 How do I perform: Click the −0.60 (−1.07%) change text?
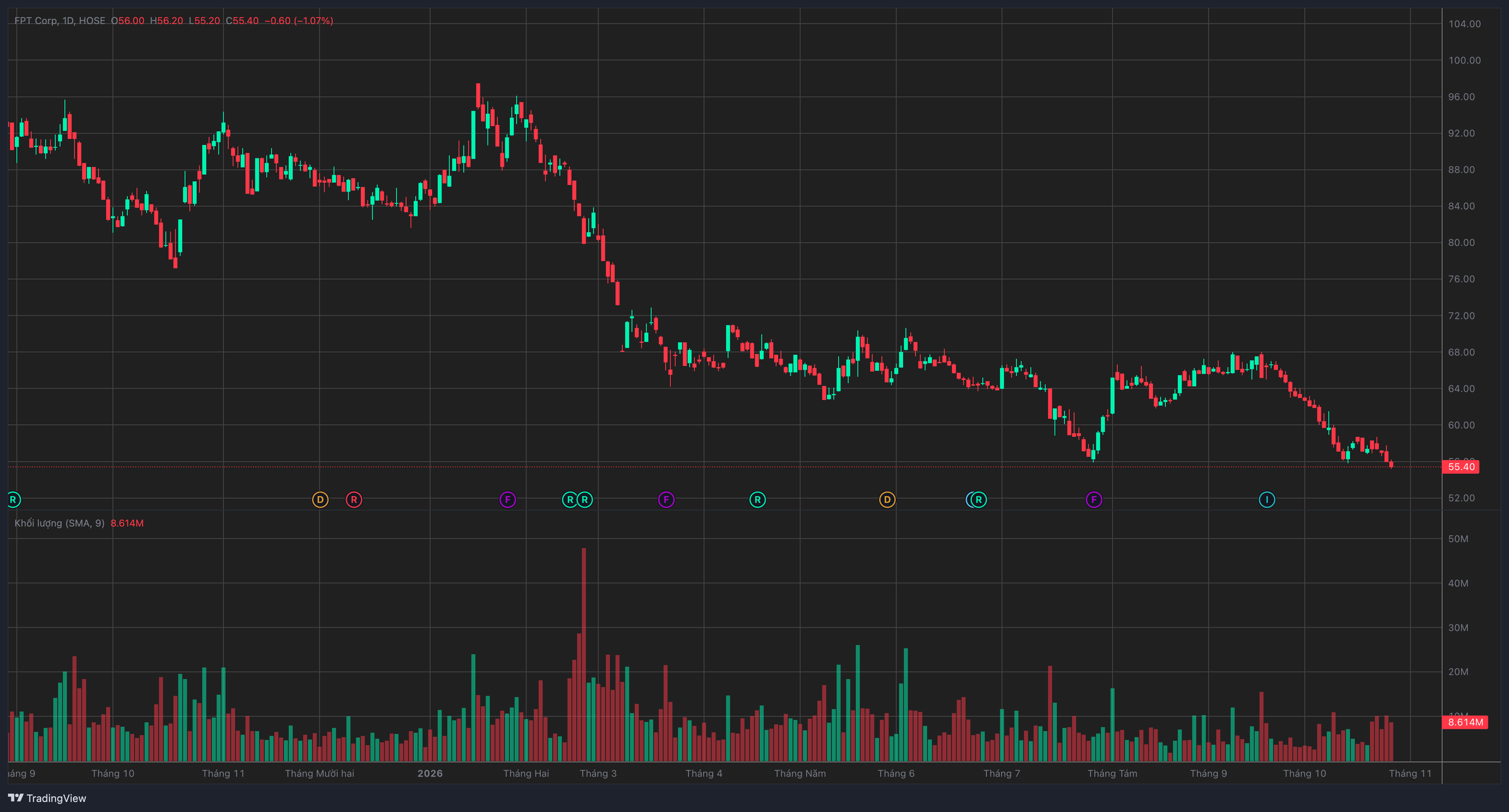[x=299, y=21]
